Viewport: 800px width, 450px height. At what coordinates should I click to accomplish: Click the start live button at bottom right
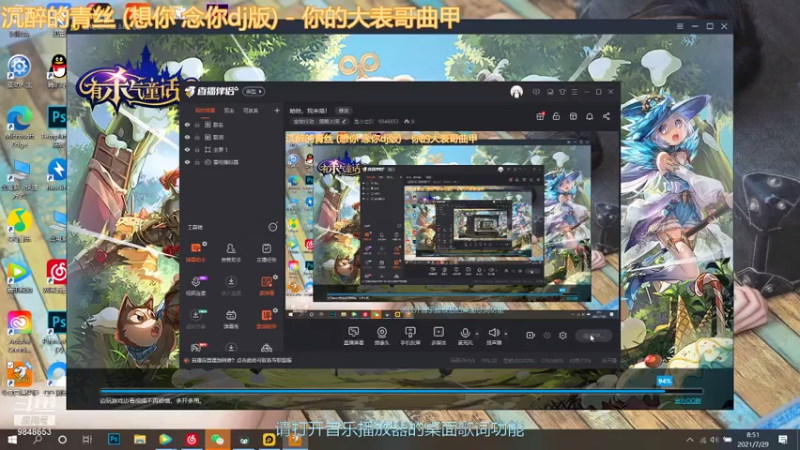pos(593,336)
